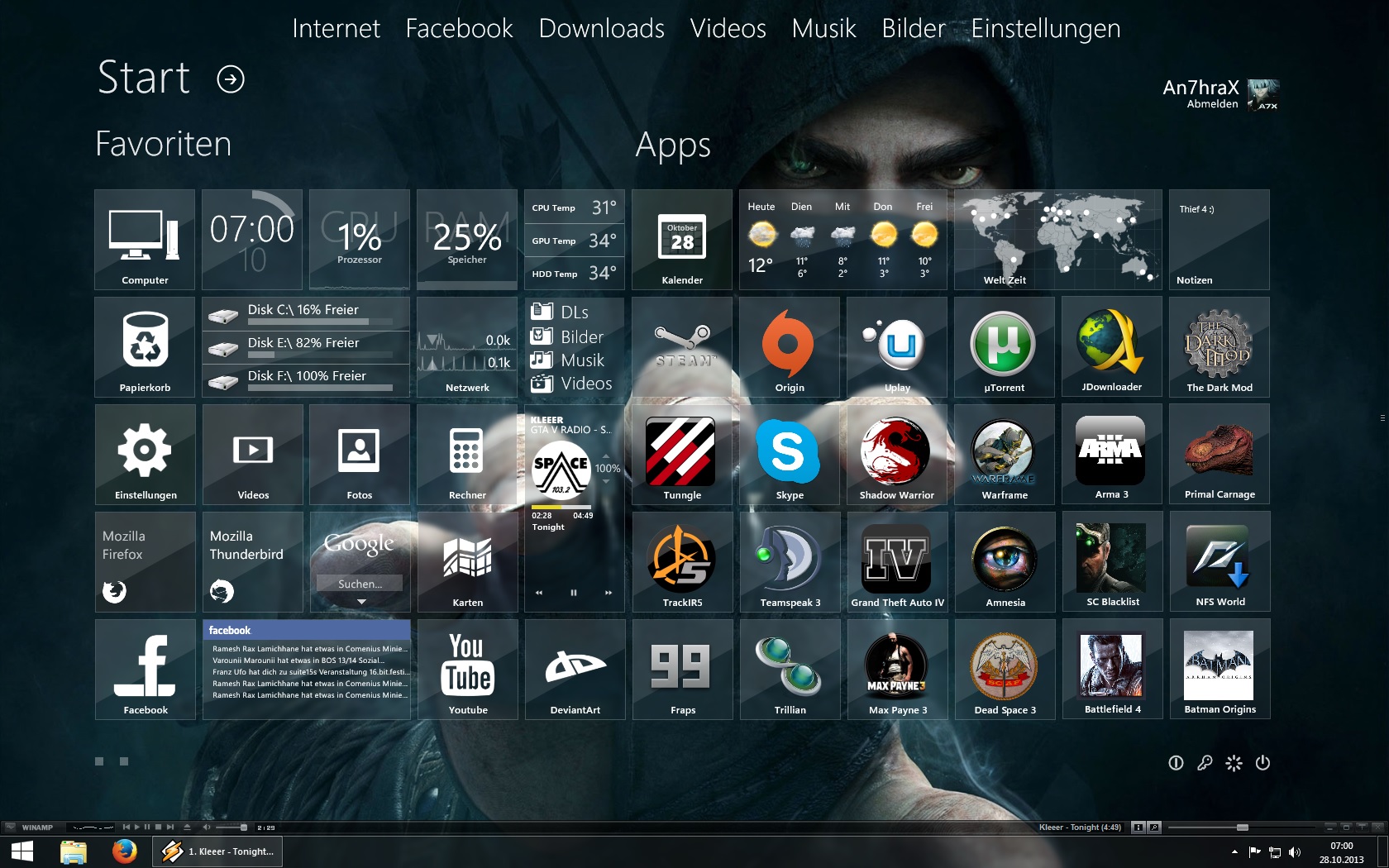Open the Arma 3 tile
Screen dimensions: 1389x868
1112,455
